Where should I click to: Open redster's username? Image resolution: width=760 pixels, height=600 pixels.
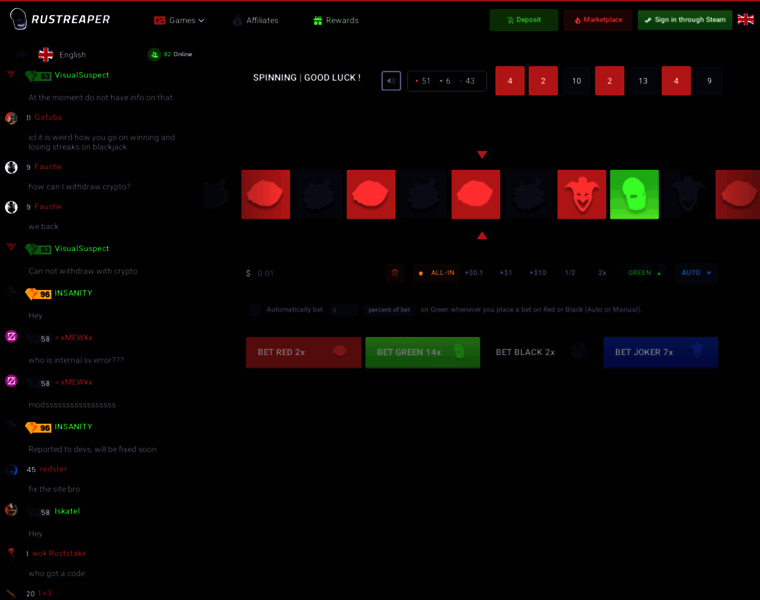click(x=53, y=469)
